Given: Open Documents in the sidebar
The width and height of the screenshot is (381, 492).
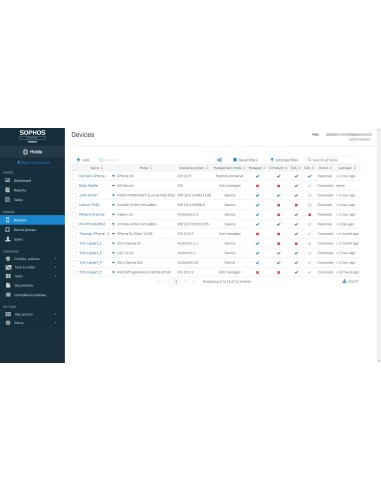Looking at the screenshot, I should tap(24, 286).
